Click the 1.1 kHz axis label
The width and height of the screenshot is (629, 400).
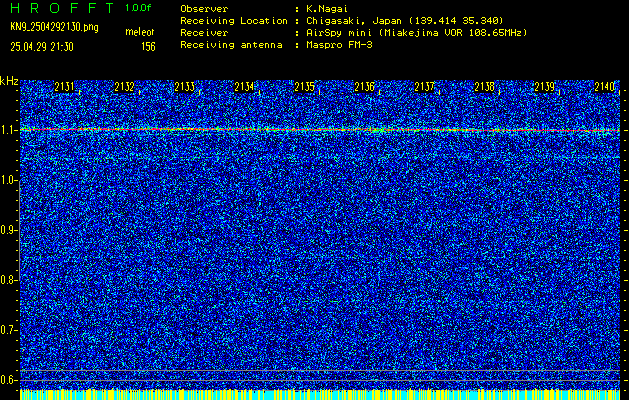click(x=7, y=130)
